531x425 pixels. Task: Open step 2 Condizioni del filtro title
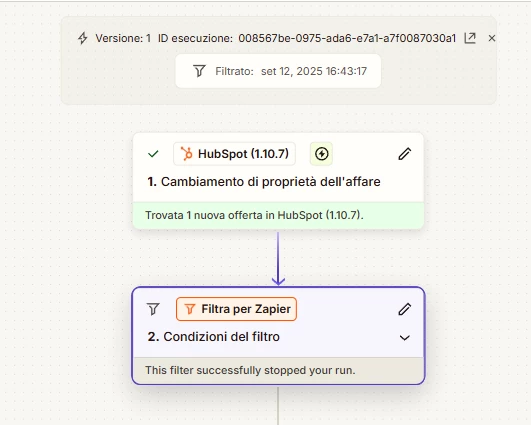coord(214,337)
